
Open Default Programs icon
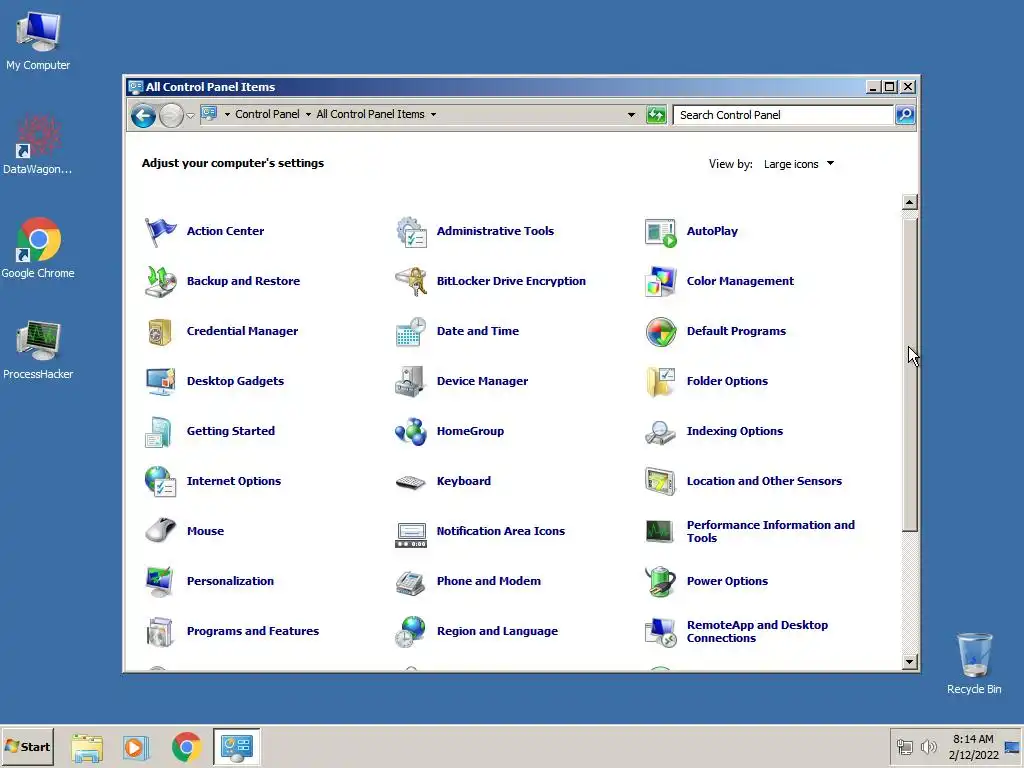coord(660,332)
